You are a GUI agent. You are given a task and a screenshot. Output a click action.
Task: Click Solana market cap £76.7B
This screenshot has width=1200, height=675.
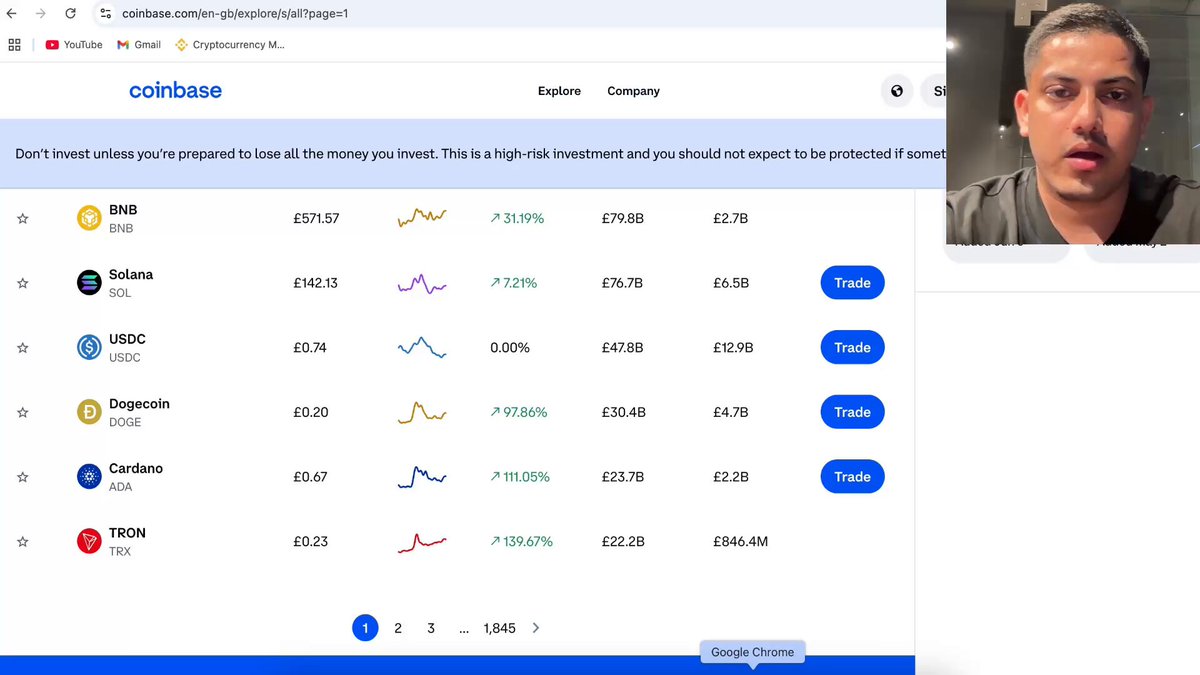click(622, 283)
